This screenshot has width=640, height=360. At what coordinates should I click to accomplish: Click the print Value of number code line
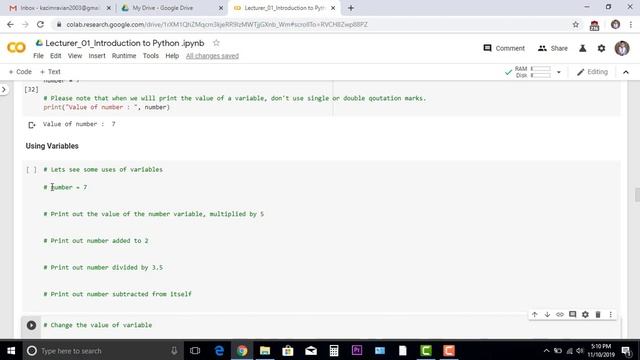coord(107,107)
